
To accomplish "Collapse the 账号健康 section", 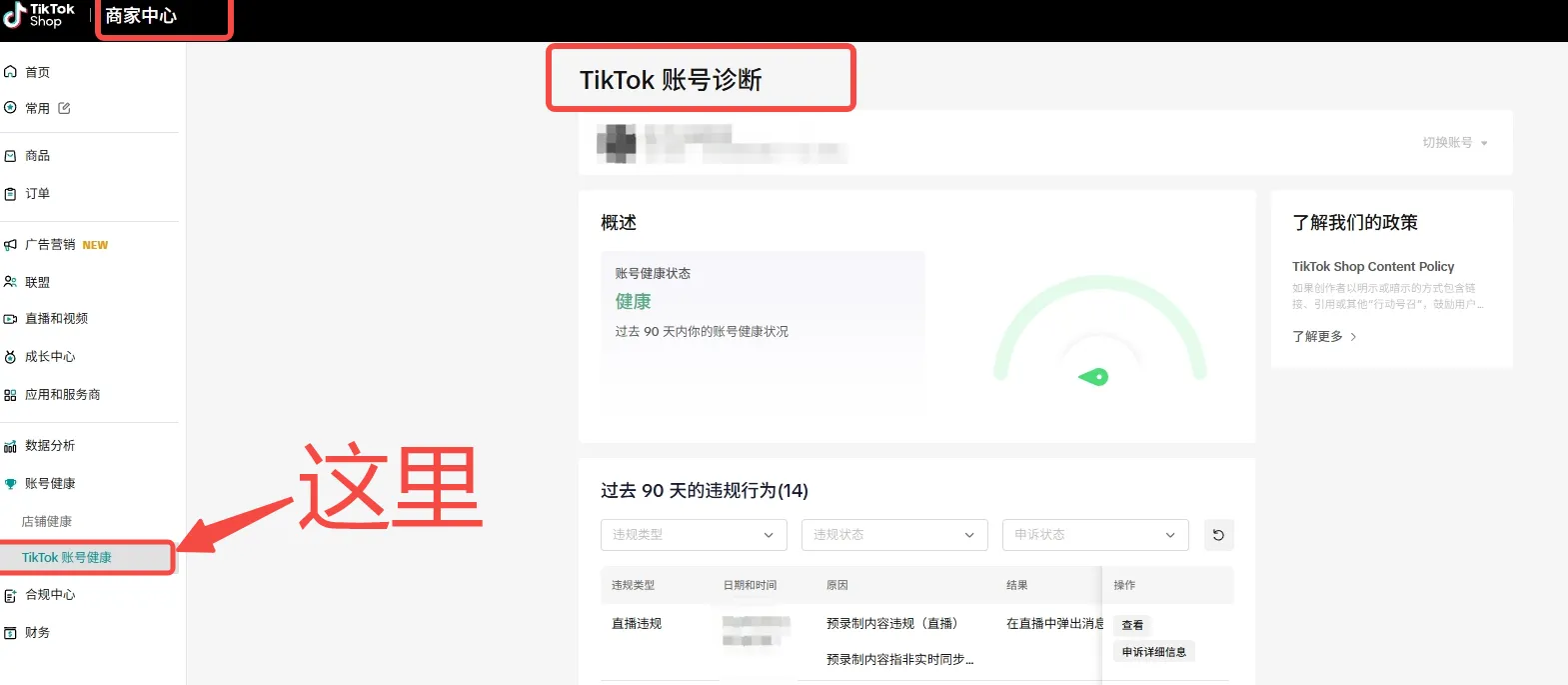I will click(x=50, y=484).
